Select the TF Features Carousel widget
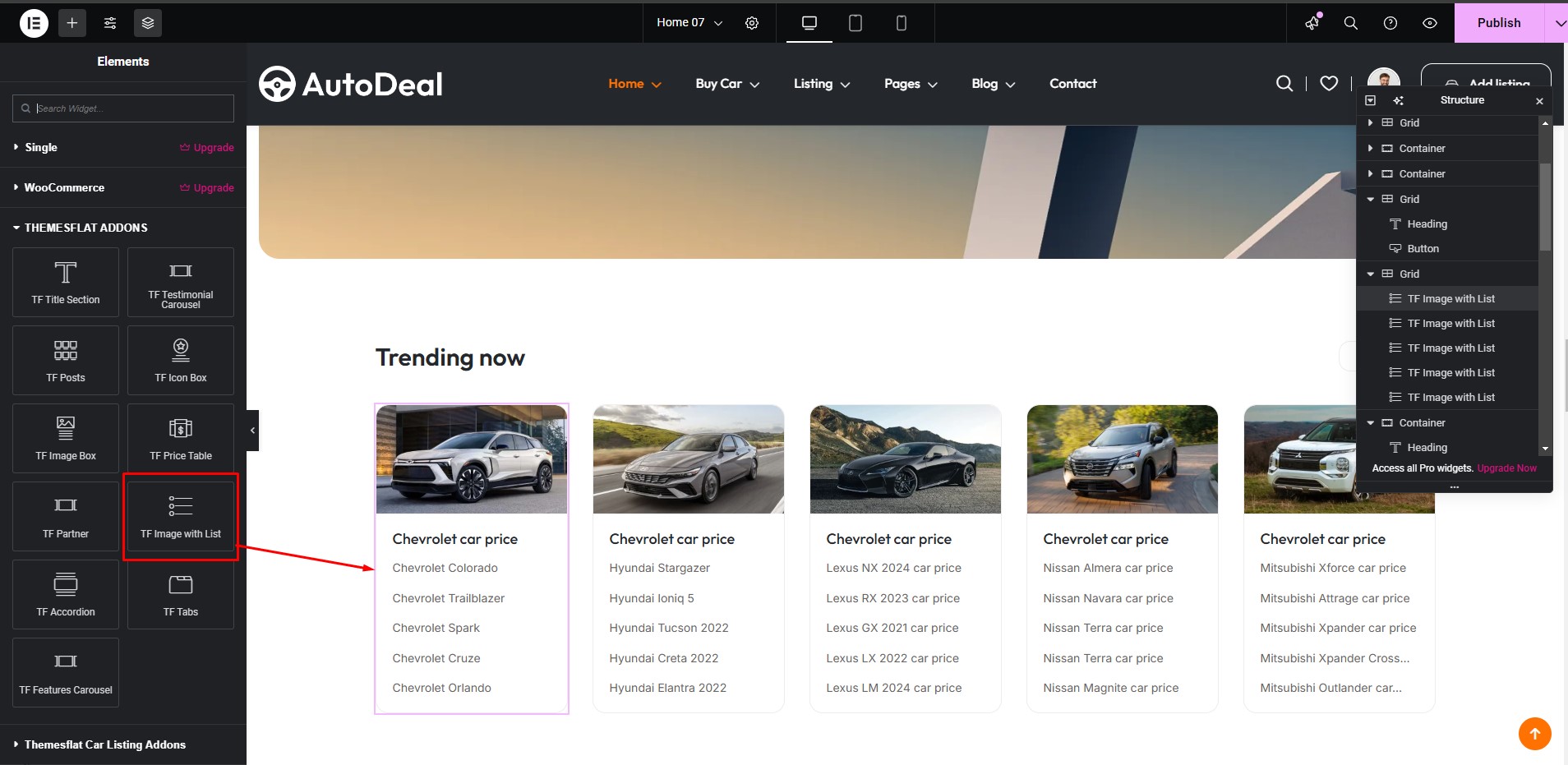1568x765 pixels. coord(66,672)
